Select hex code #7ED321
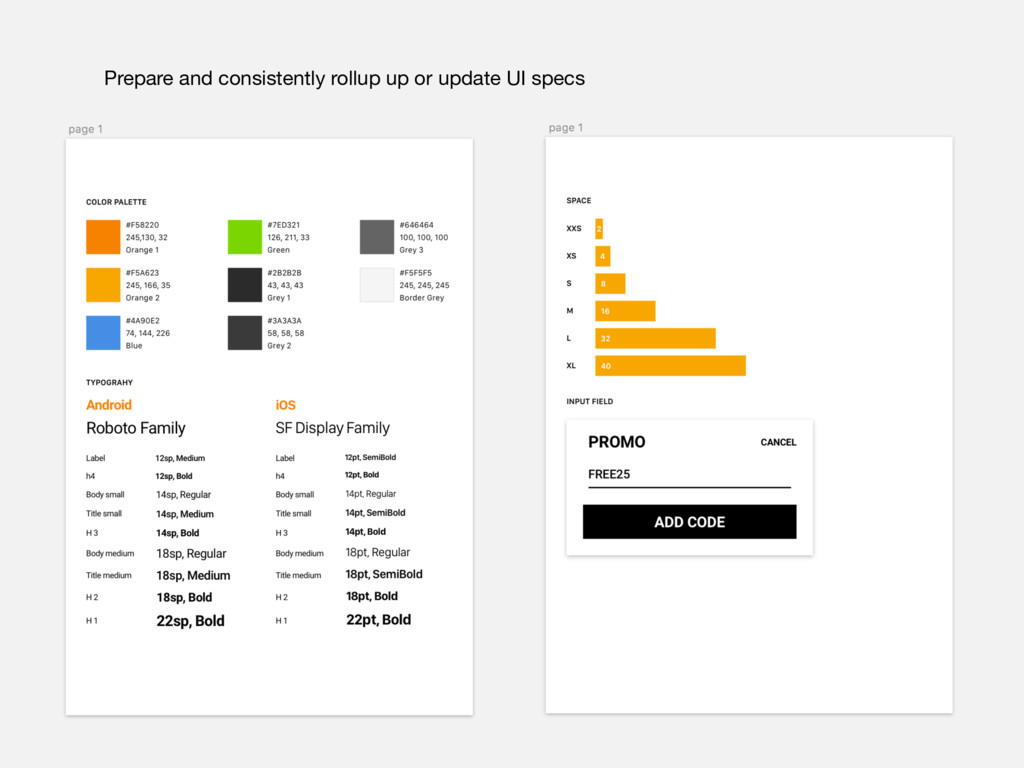Image resolution: width=1024 pixels, height=768 pixels. (283, 225)
